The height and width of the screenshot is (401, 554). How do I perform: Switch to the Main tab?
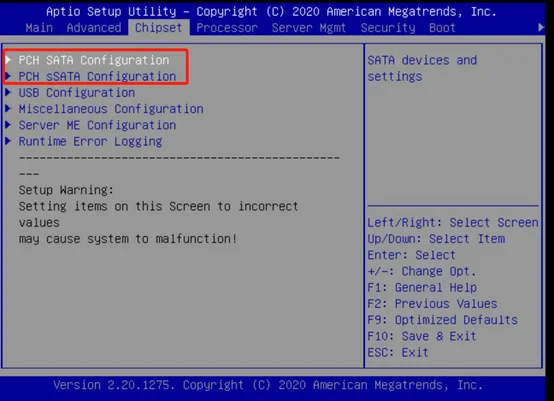(39, 28)
